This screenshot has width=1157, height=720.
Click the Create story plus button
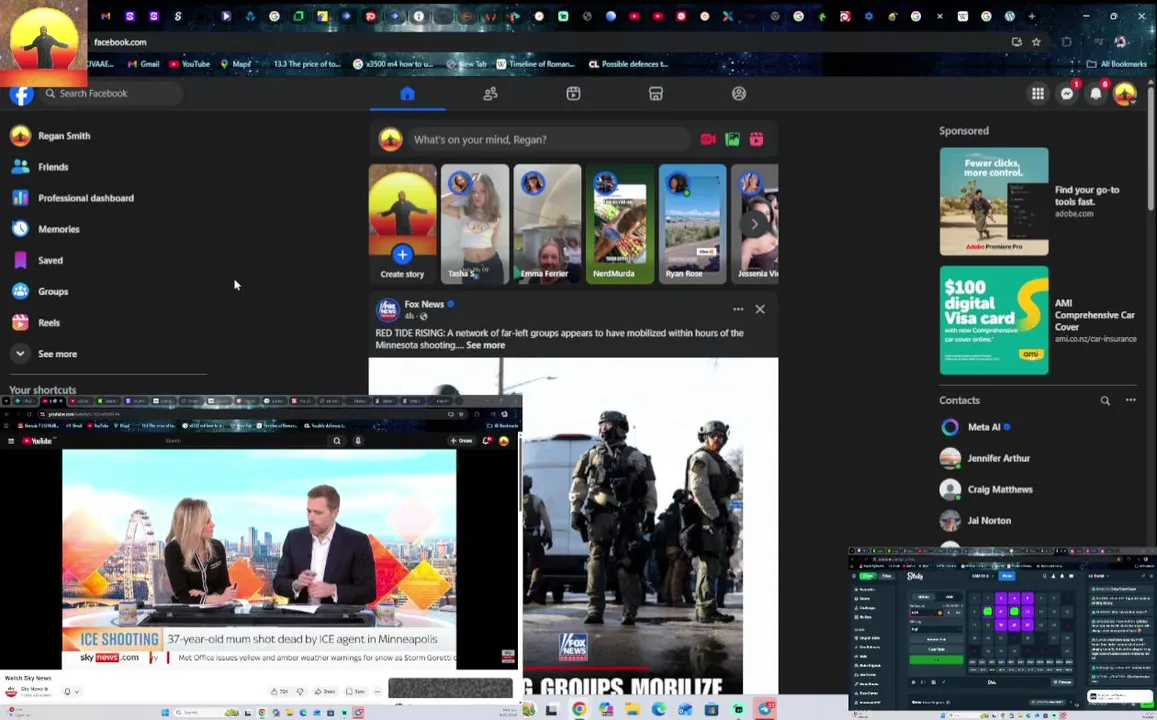coord(402,255)
